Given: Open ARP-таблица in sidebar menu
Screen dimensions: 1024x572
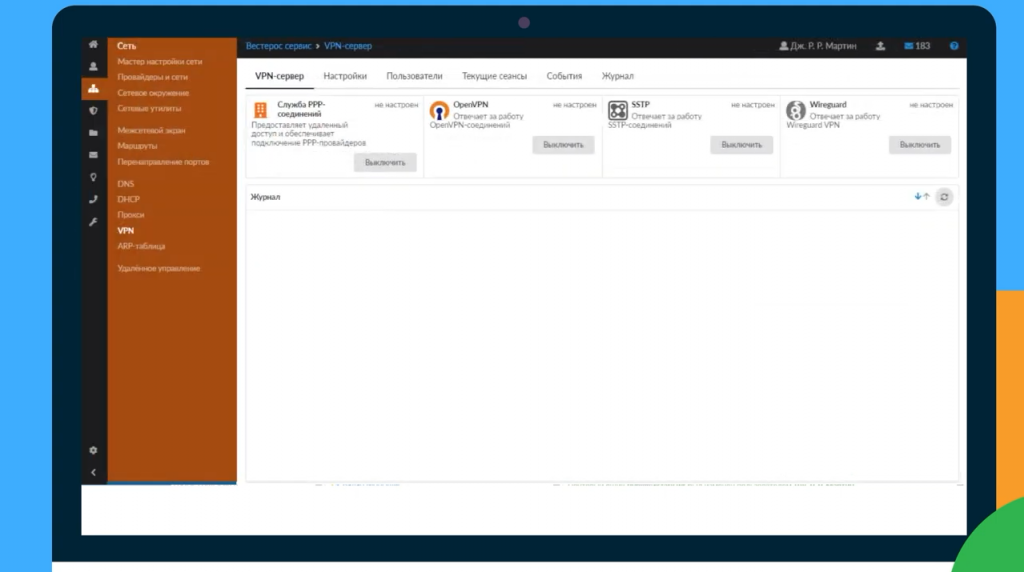Looking at the screenshot, I should (141, 246).
